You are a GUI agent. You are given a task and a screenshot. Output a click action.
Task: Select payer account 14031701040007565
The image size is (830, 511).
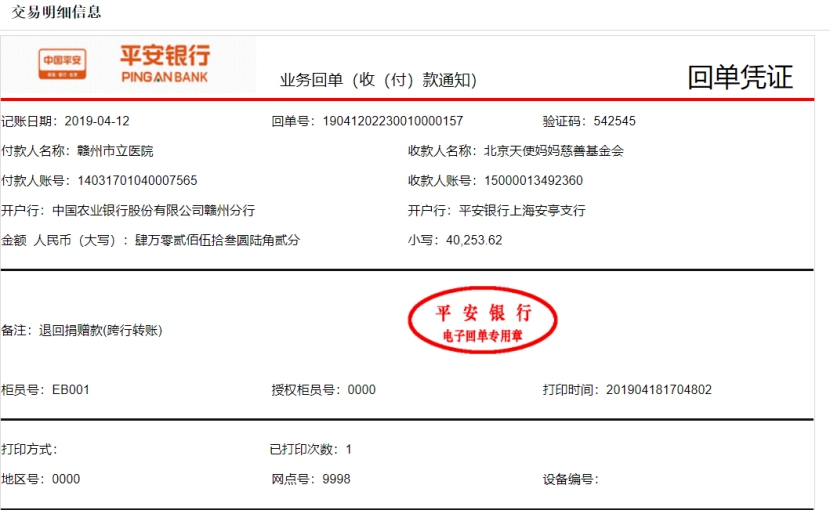click(137, 181)
